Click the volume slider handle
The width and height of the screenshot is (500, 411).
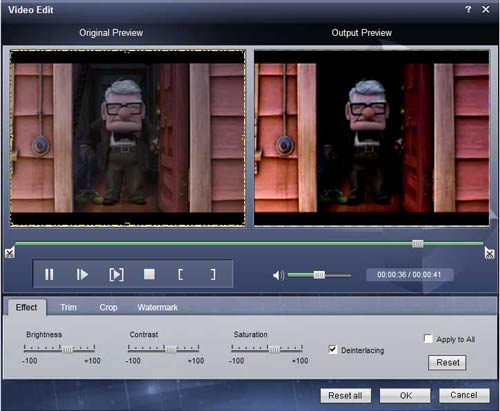(x=319, y=275)
